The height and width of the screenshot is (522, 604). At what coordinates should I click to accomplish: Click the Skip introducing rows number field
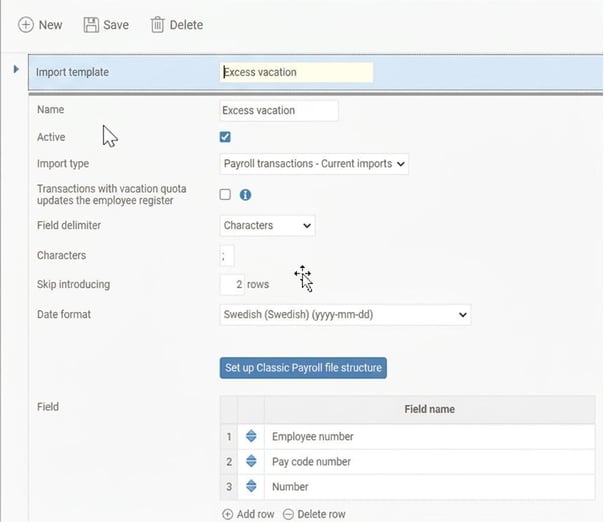coord(232,285)
